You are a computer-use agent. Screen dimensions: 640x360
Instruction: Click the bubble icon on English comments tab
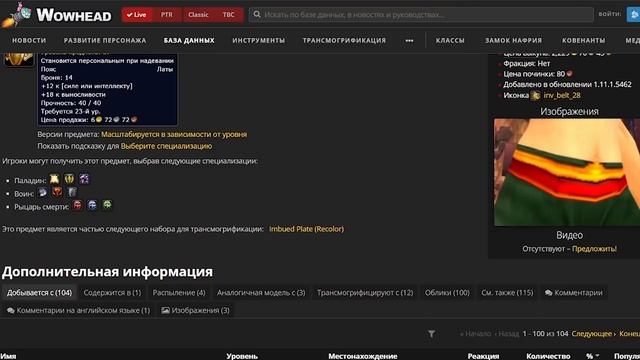click(11, 311)
